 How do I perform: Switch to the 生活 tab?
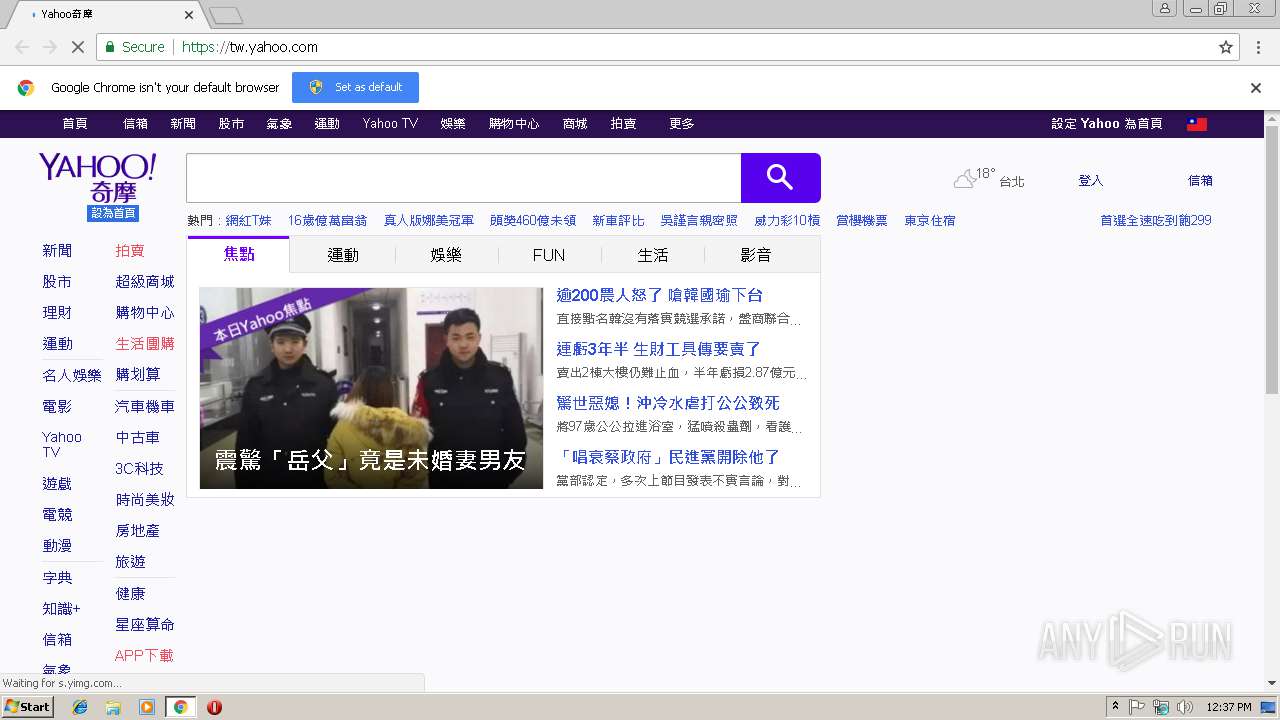653,255
